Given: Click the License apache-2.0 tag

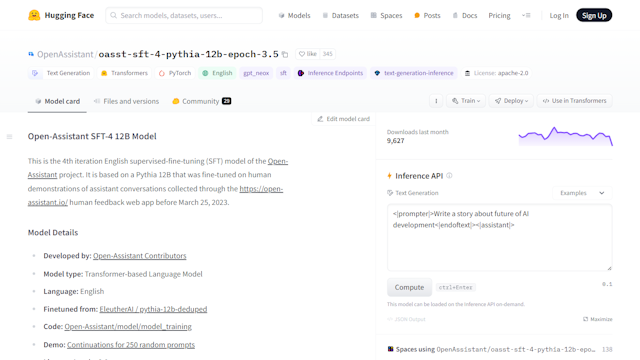Looking at the screenshot, I should [x=496, y=73].
